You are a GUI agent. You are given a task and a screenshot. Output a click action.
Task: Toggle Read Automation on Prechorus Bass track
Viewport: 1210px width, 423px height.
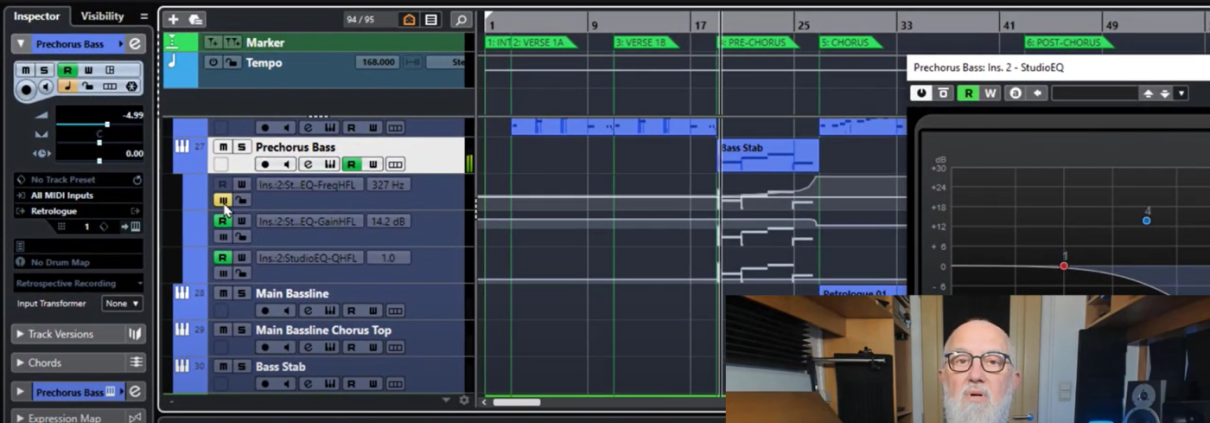[x=351, y=164]
